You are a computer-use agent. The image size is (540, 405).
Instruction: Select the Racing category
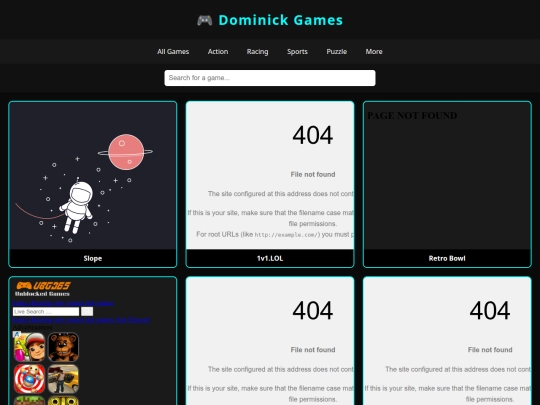pos(257,51)
